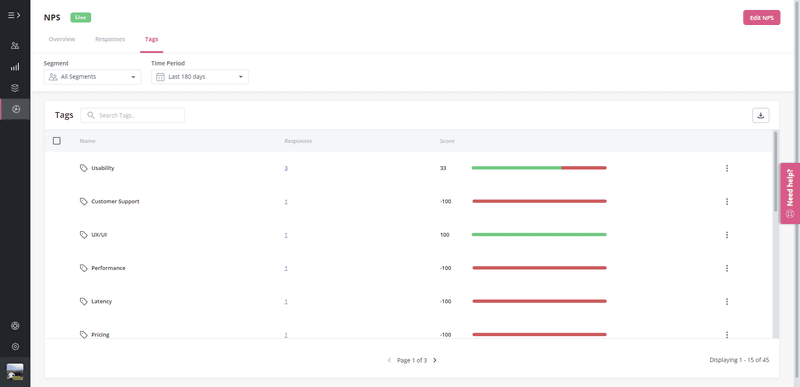Viewport: 800px width, 387px height.
Task: Click the score value 33 for Usability
Action: (443, 168)
